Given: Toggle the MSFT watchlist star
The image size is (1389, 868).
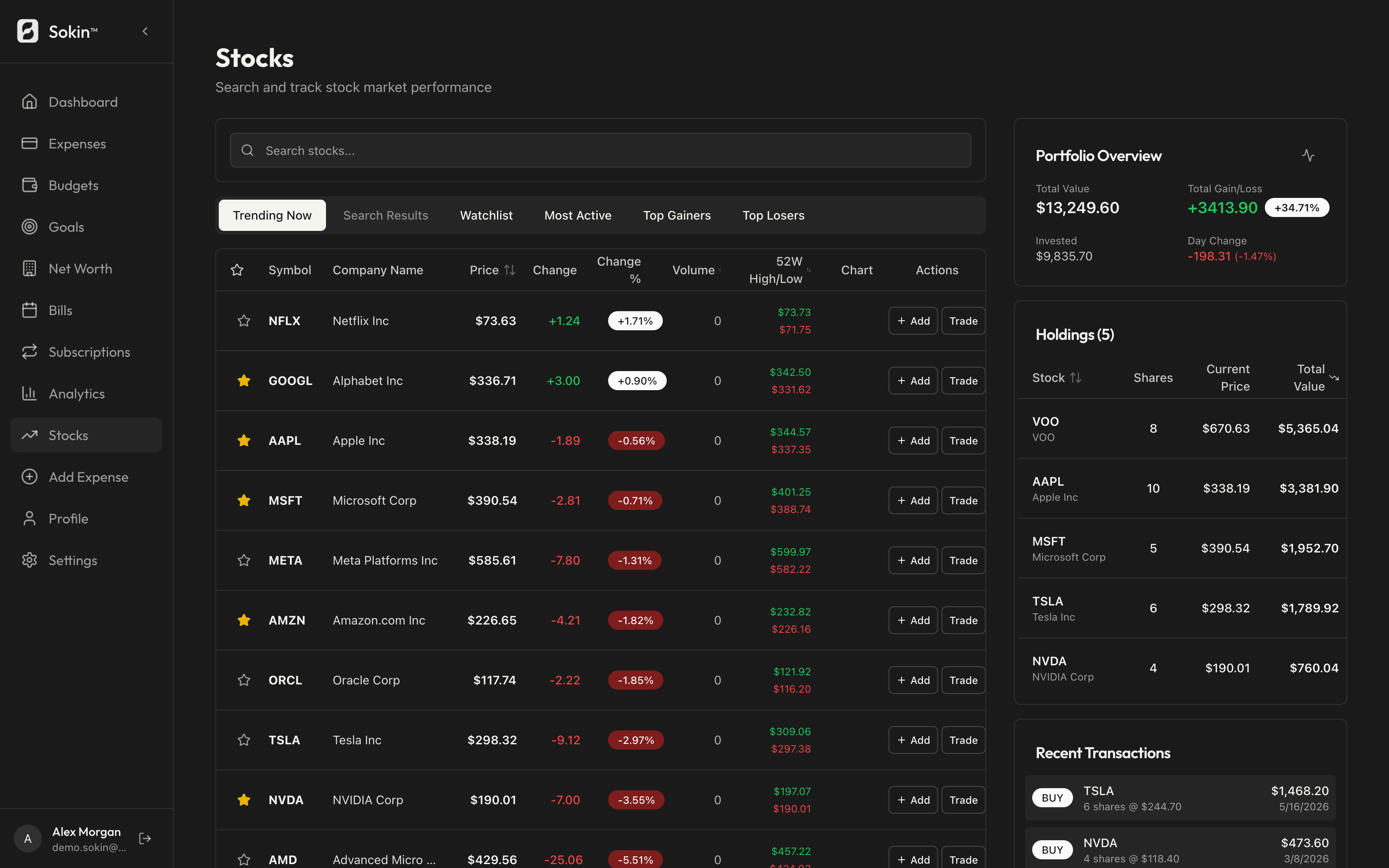Looking at the screenshot, I should coord(244,500).
